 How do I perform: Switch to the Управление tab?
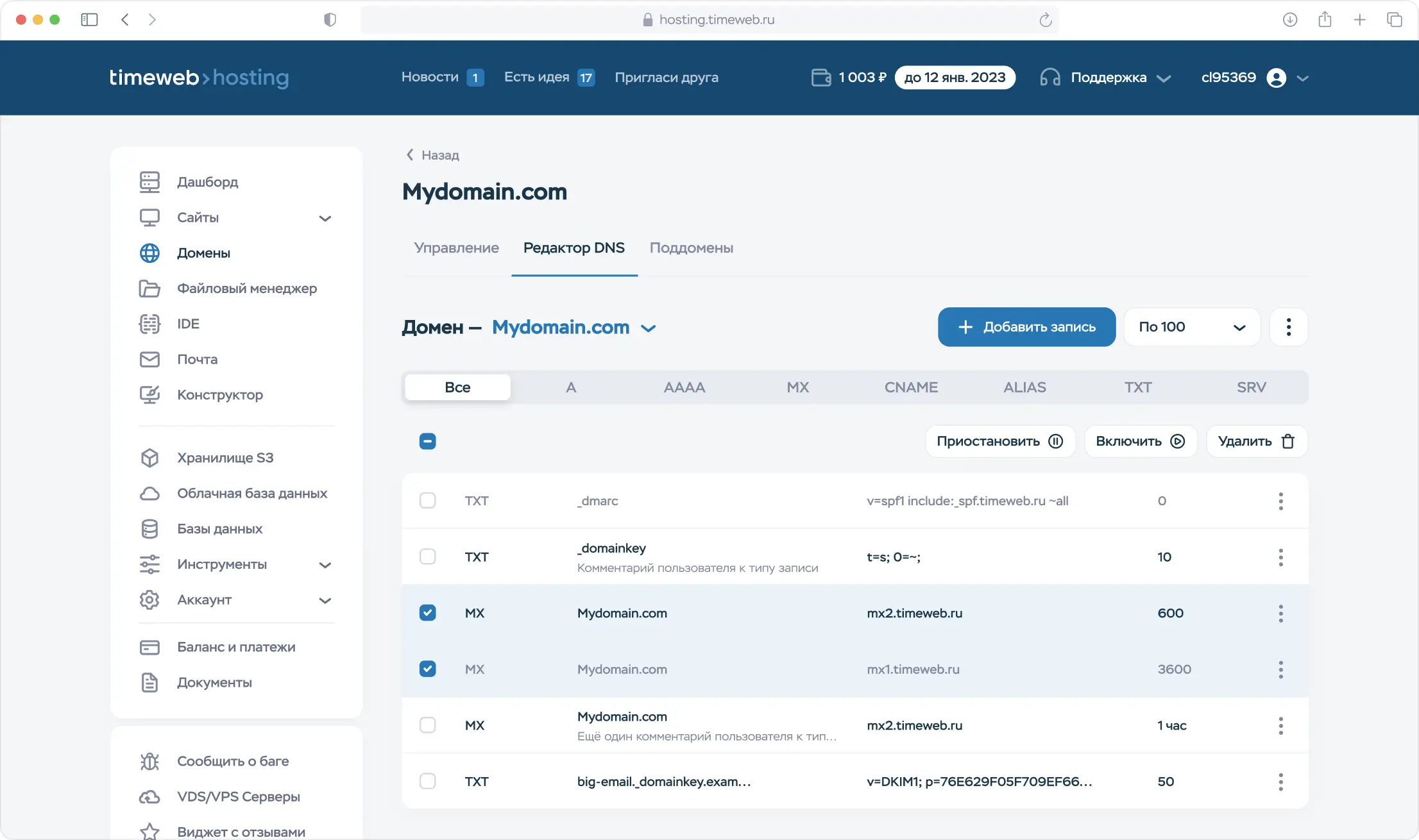(456, 248)
